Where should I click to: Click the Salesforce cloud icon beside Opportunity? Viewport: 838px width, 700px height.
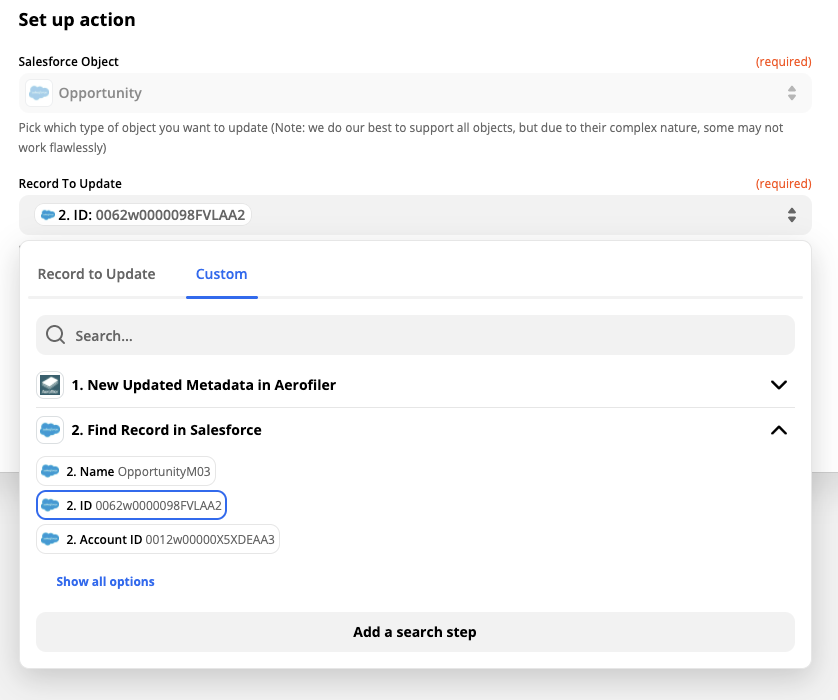coord(39,93)
